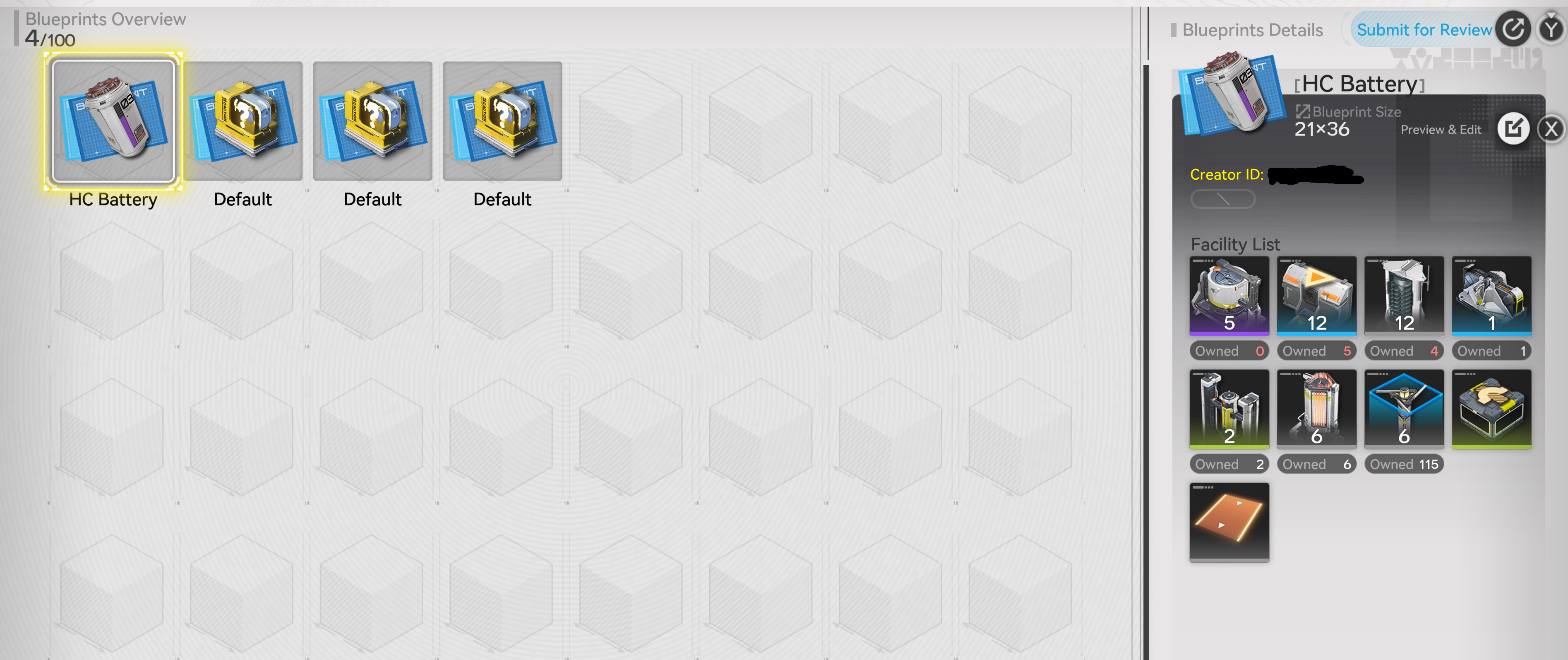Click the HC Battery blueprint name title
Image resolution: width=1568 pixels, height=660 pixels.
click(1359, 84)
